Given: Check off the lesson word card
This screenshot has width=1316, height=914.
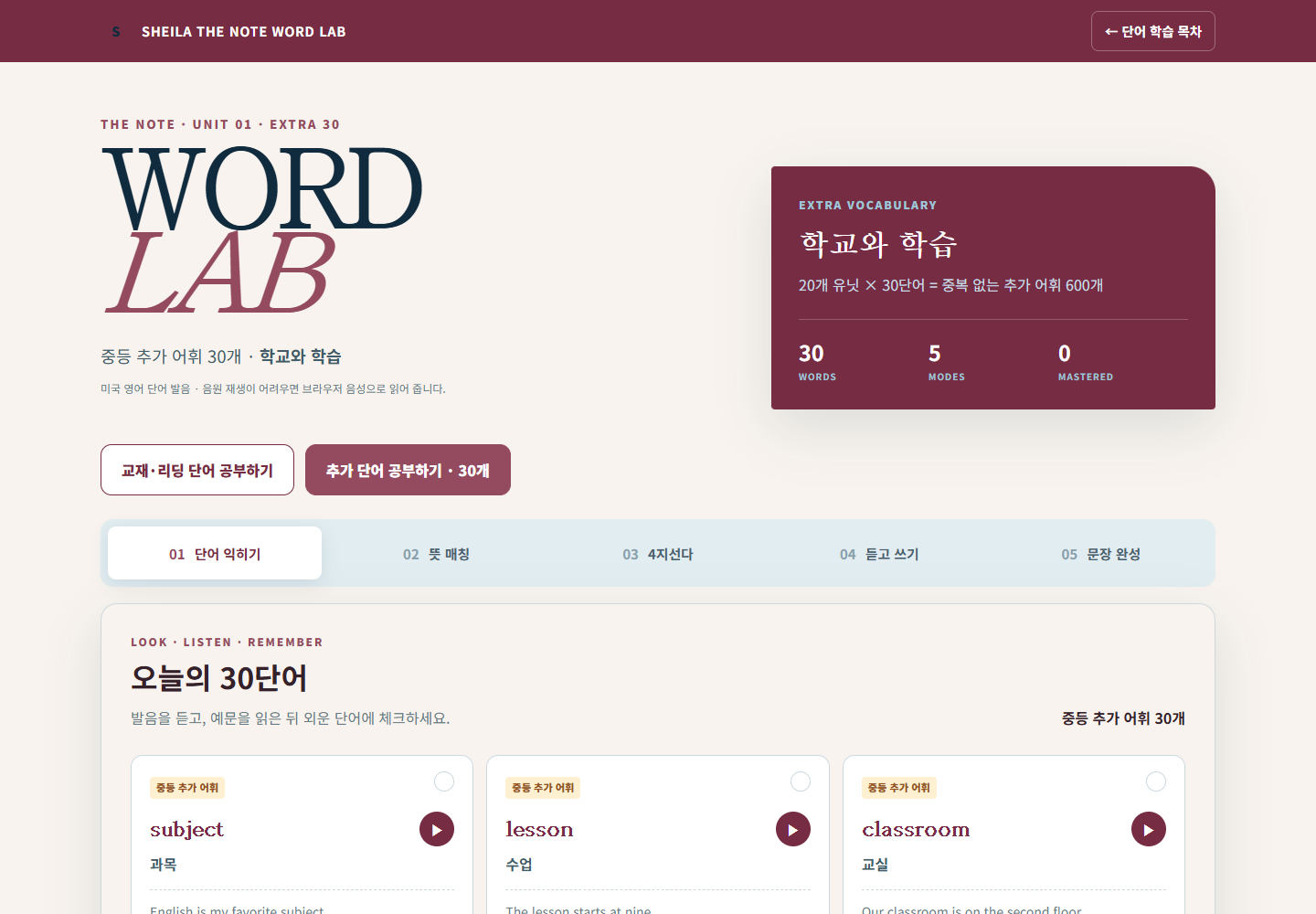Looking at the screenshot, I should click(801, 781).
